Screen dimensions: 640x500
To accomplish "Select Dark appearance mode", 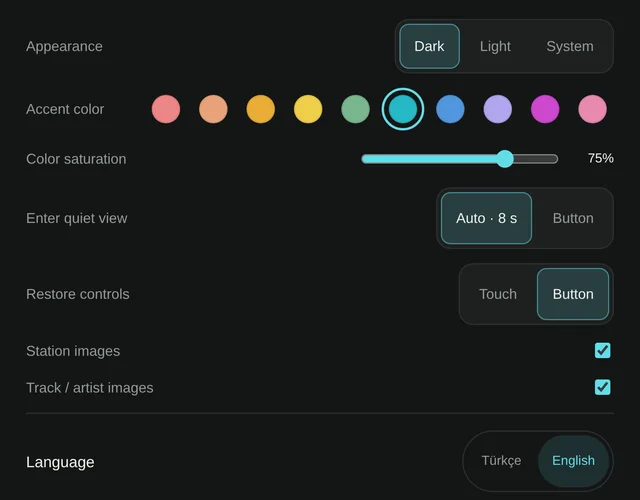I will coord(429,46).
